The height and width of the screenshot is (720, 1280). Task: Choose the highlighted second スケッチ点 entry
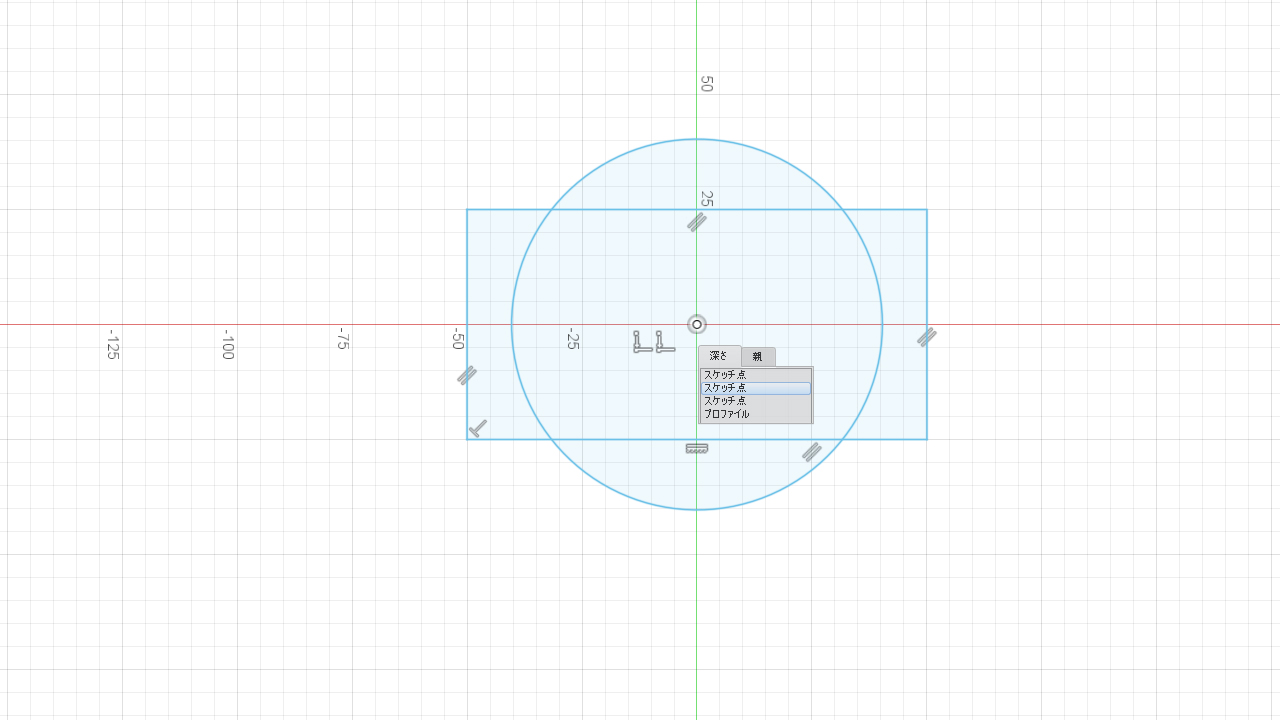click(x=755, y=388)
